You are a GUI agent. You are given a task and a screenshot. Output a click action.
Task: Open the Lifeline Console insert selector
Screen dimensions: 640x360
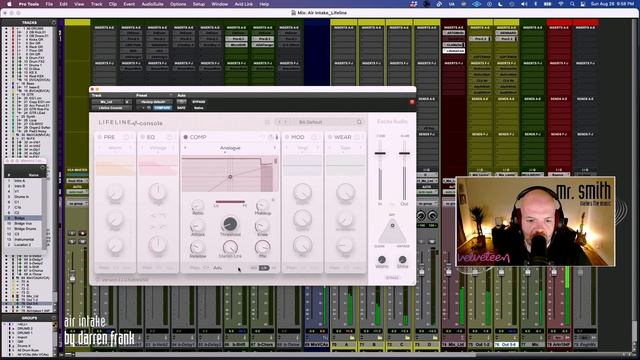pos(111,108)
